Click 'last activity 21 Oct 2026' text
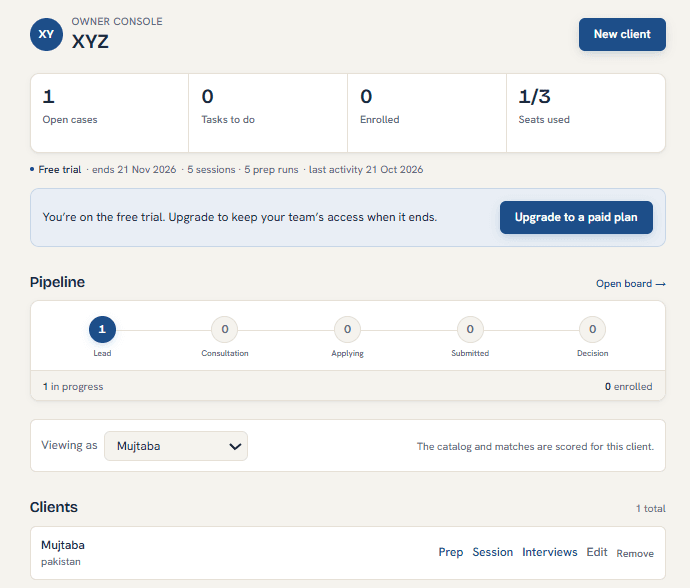This screenshot has height=588, width=690. (366, 170)
